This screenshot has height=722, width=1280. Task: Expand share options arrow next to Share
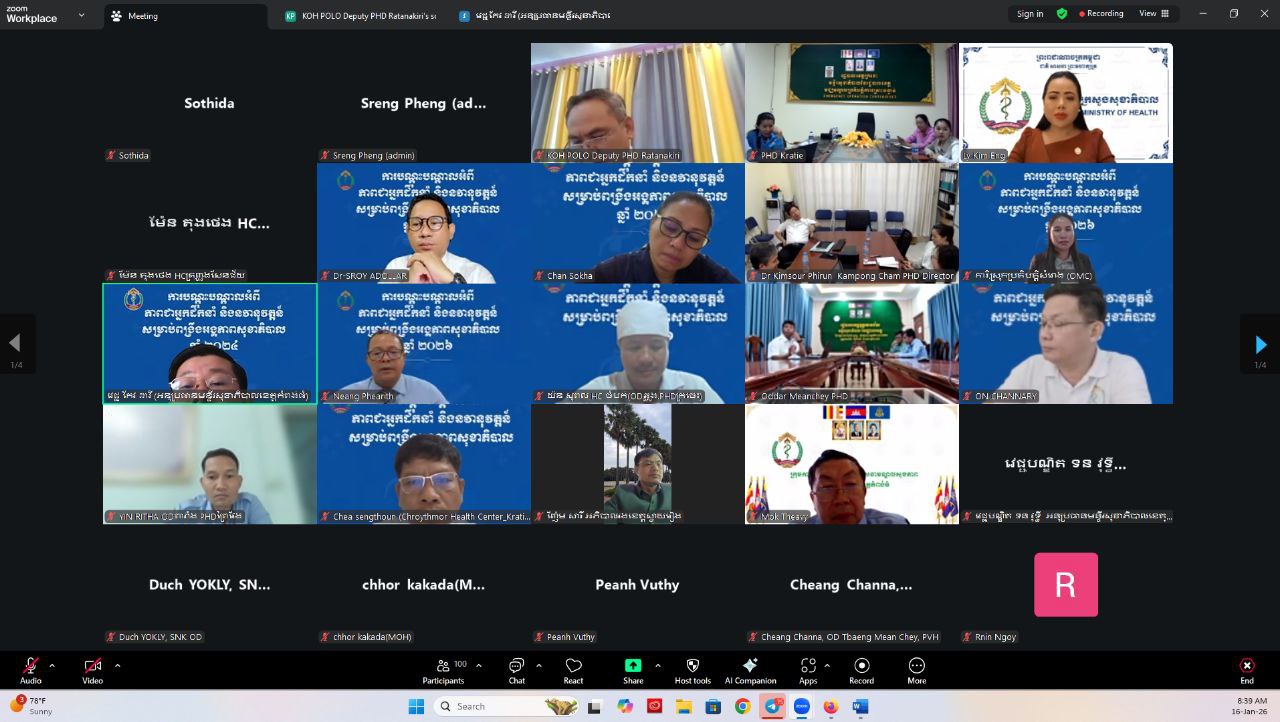[x=657, y=665]
